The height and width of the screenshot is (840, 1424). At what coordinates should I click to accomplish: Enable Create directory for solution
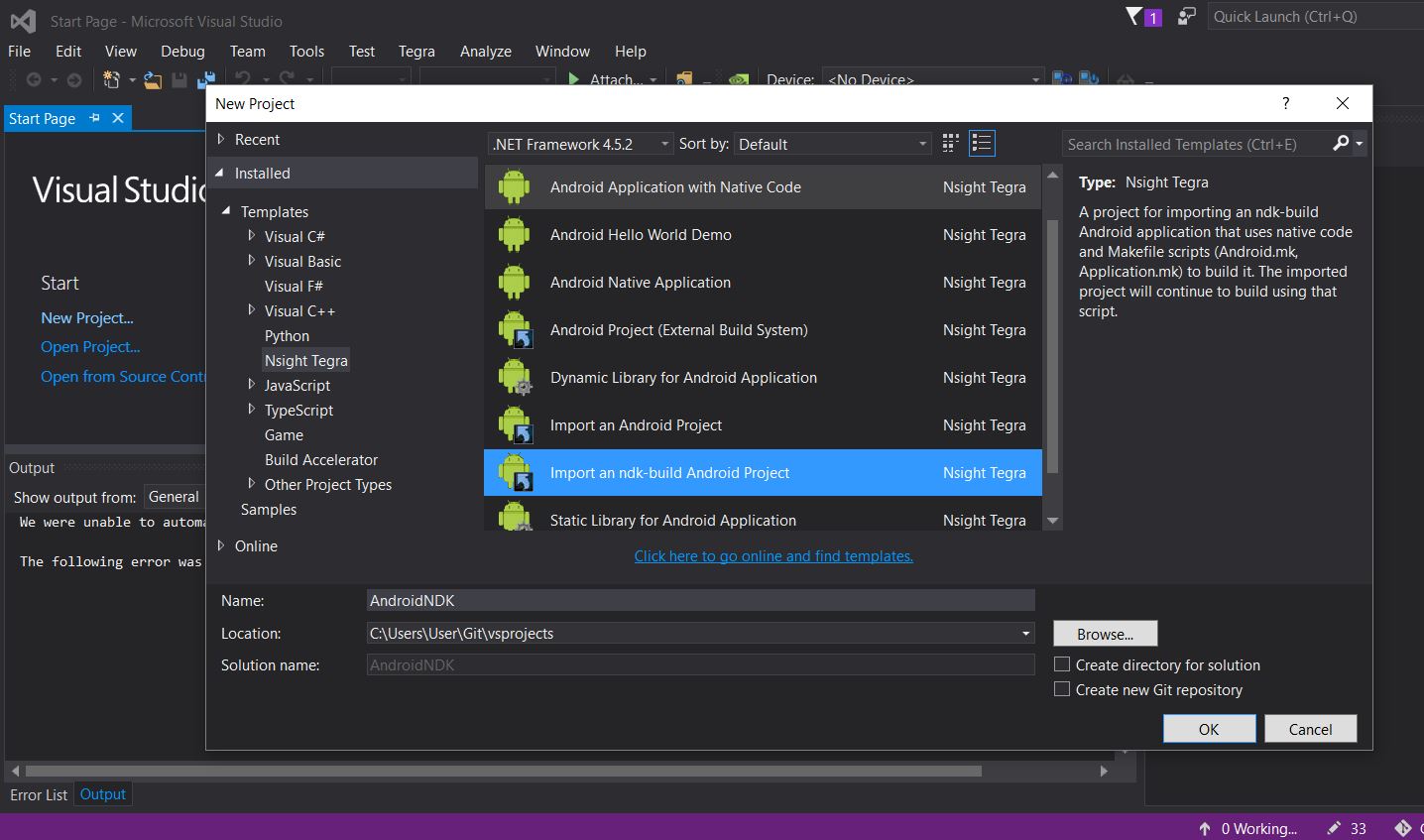(1061, 664)
